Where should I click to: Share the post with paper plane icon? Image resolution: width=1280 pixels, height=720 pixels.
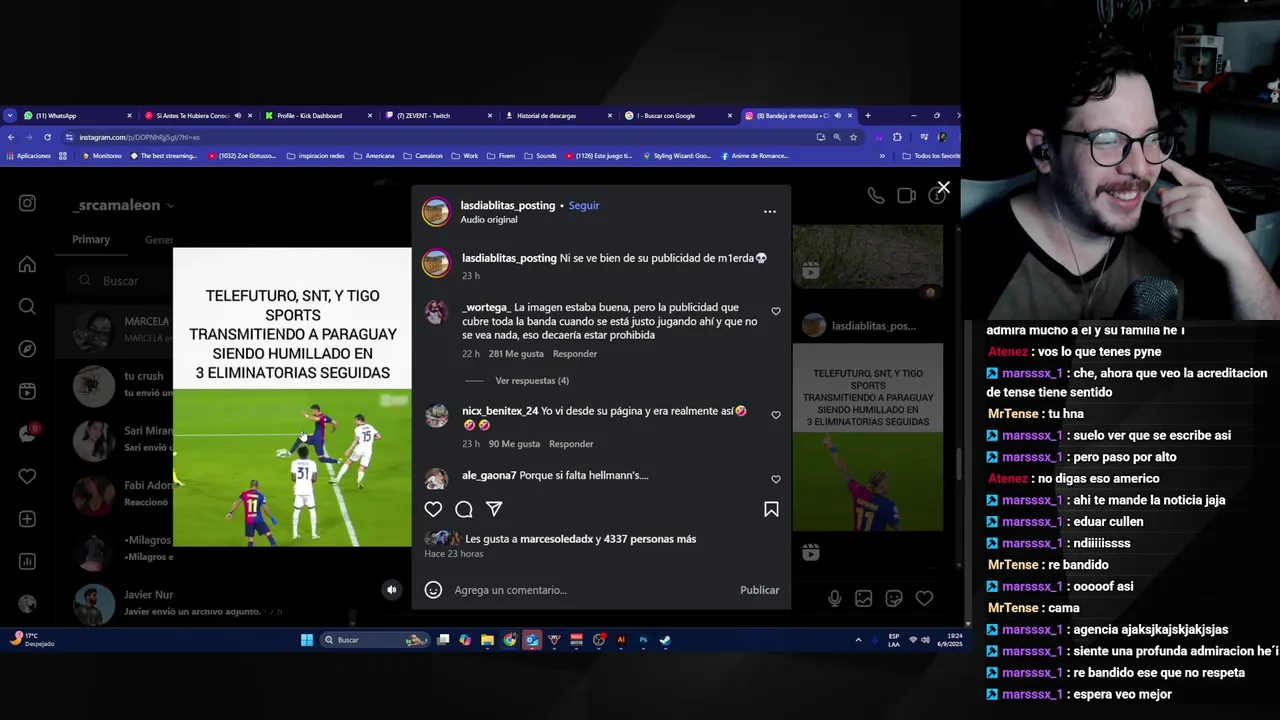(494, 509)
